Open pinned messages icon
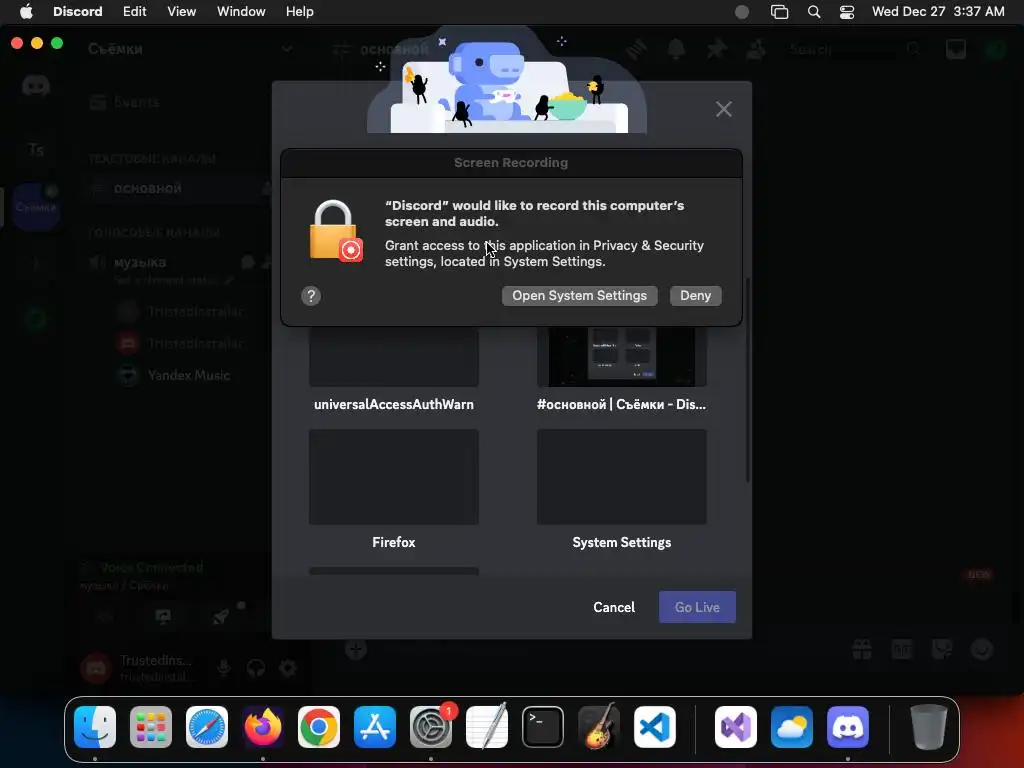 [x=716, y=49]
